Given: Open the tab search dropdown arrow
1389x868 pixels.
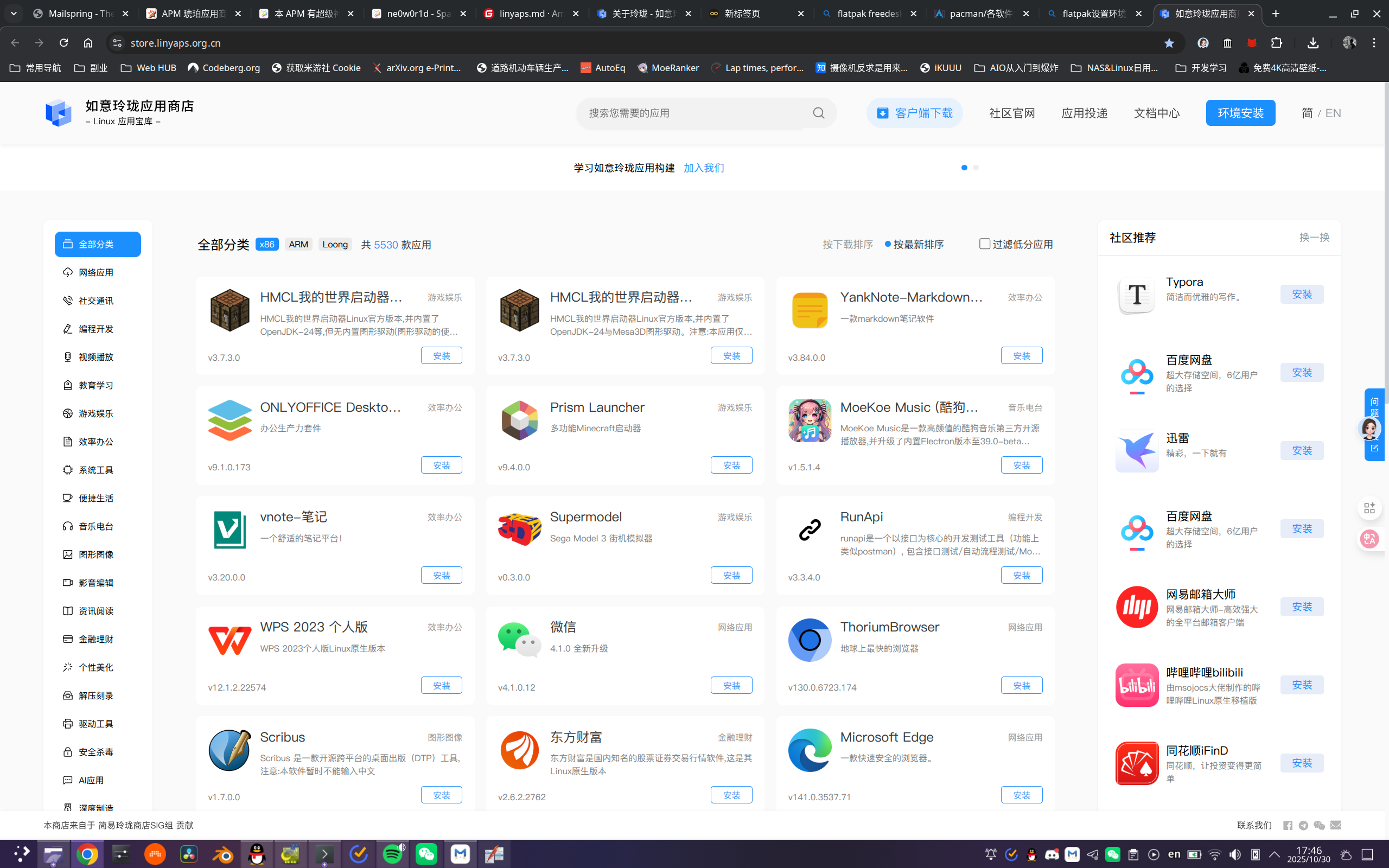Looking at the screenshot, I should click(14, 13).
